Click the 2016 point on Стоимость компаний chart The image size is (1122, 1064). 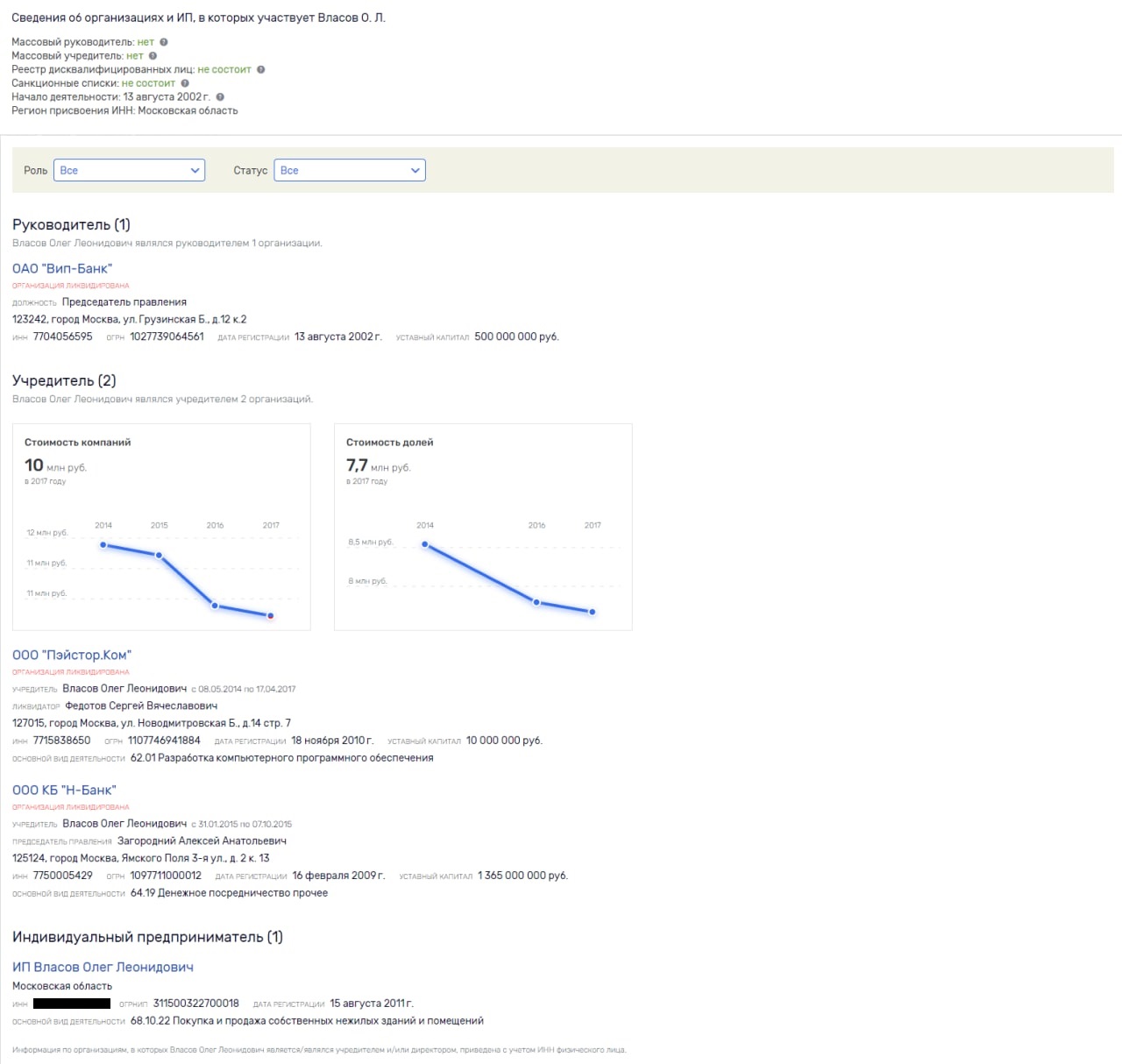215,606
